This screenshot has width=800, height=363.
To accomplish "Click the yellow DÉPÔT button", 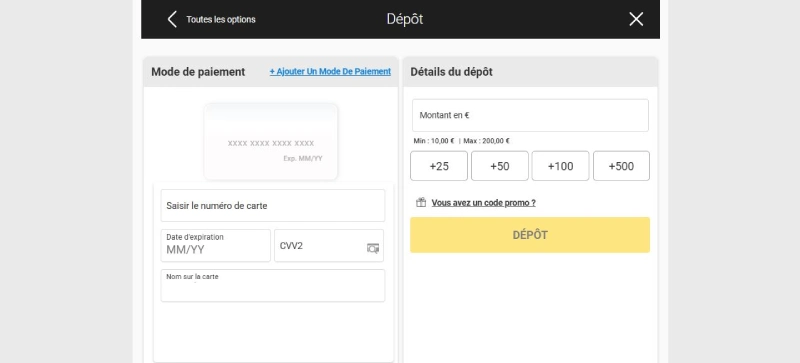I will pos(530,235).
